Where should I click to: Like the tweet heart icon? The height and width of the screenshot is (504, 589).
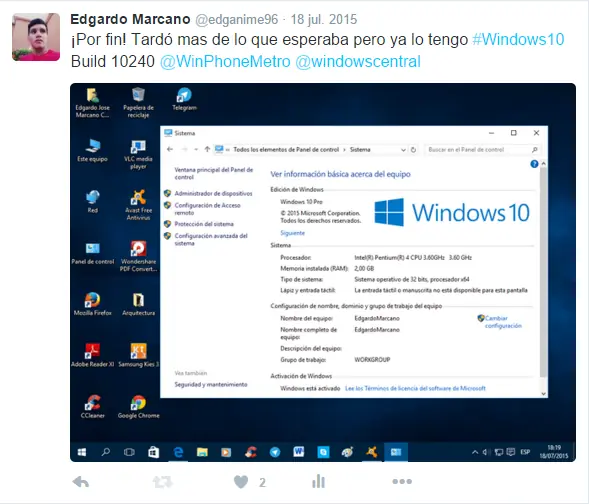241,482
